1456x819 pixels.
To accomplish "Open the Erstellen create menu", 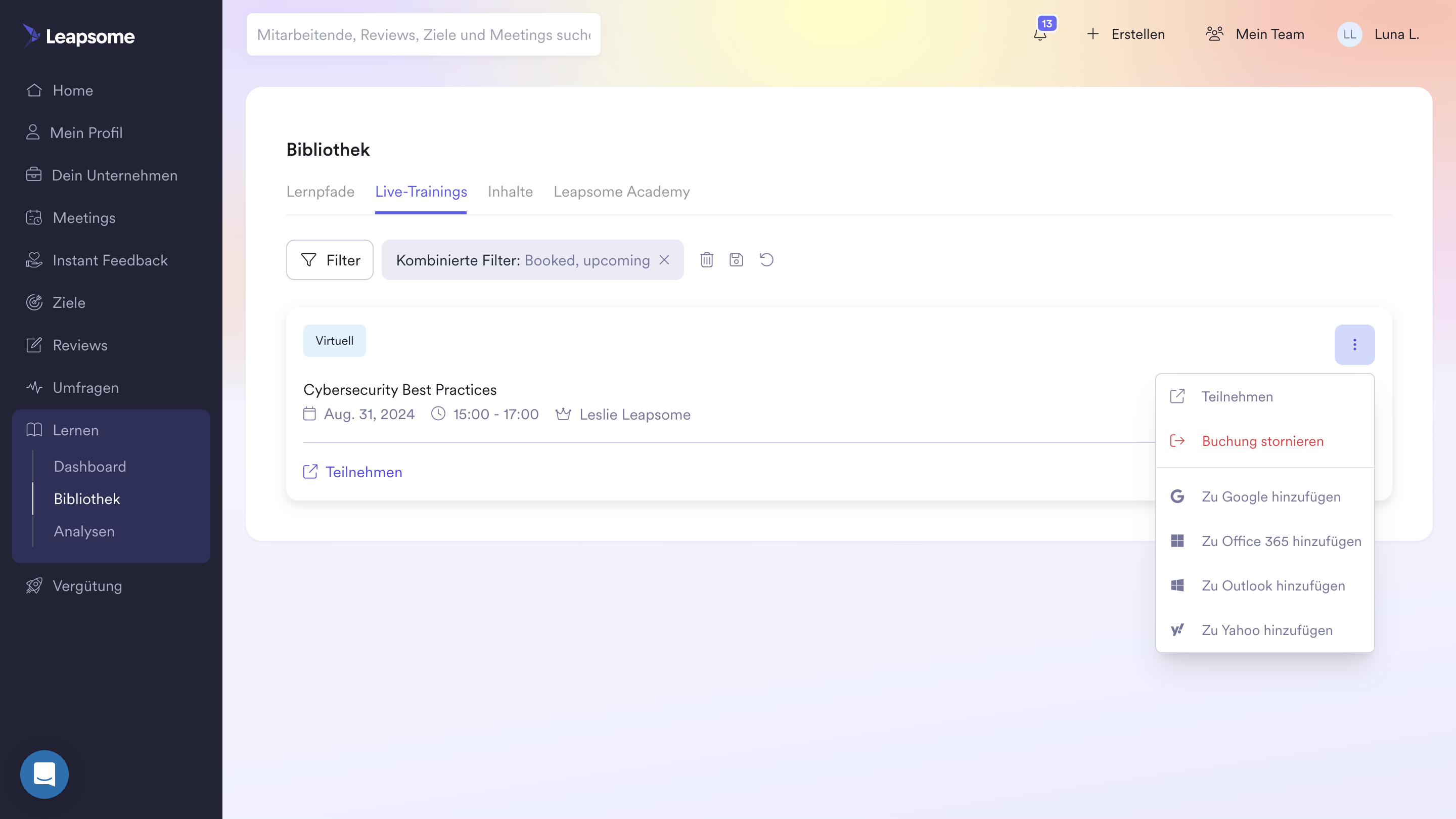I will coord(1125,34).
